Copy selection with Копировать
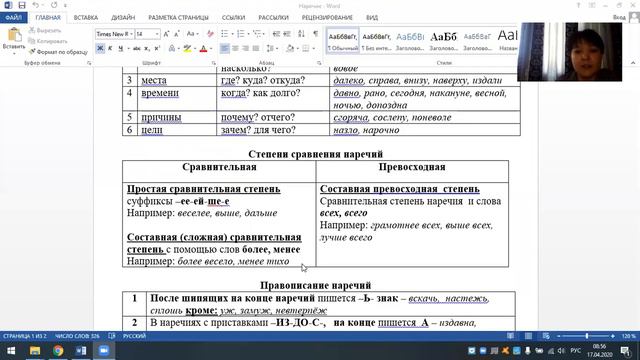Image resolution: width=640 pixels, height=360 pixels. coord(48,41)
